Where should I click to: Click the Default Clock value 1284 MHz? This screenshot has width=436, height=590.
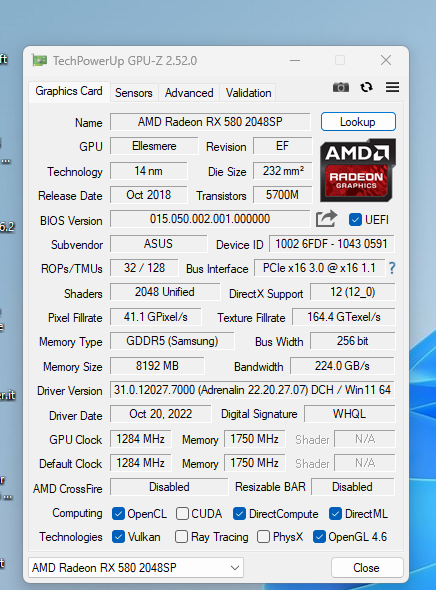[x=141, y=463]
